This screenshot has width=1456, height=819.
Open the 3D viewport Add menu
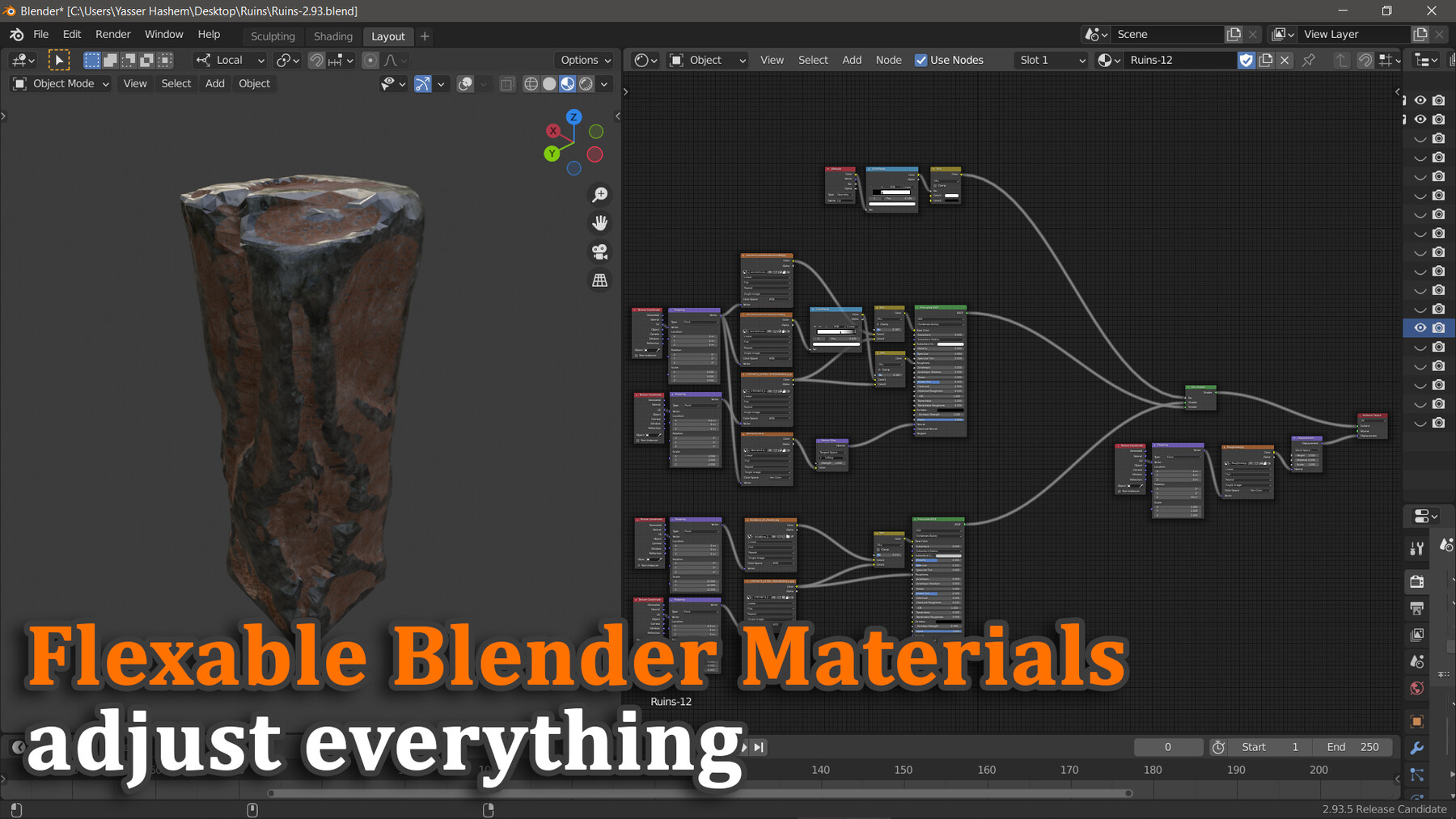[215, 83]
